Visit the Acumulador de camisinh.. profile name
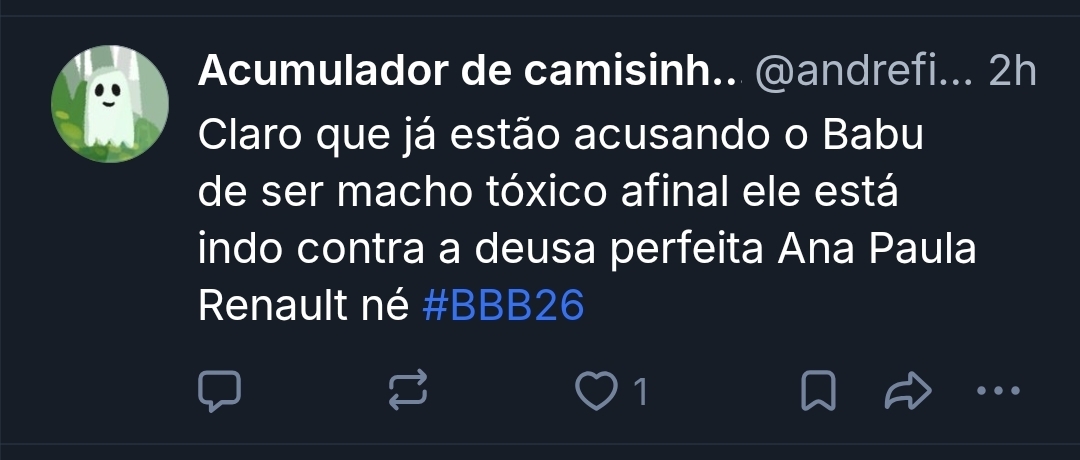The image size is (1080, 460). [x=466, y=71]
